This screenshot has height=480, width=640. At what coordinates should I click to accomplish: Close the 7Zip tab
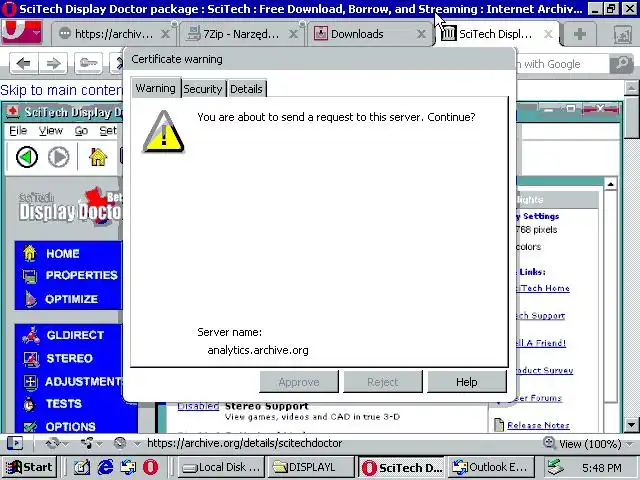293,34
